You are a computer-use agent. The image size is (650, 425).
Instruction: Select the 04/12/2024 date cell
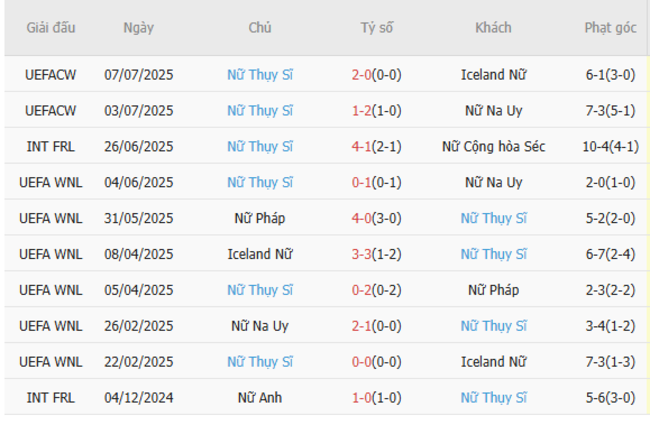[138, 398]
